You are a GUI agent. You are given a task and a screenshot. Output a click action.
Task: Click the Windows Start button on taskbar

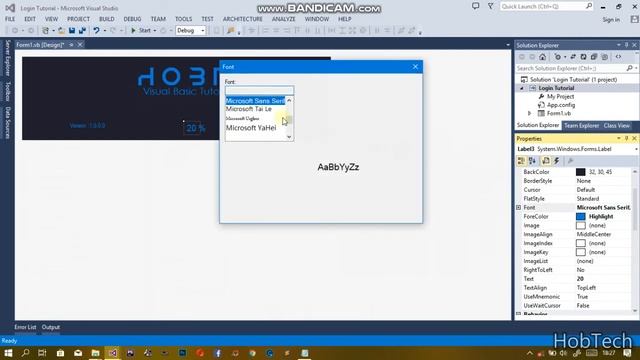[x=8, y=353]
